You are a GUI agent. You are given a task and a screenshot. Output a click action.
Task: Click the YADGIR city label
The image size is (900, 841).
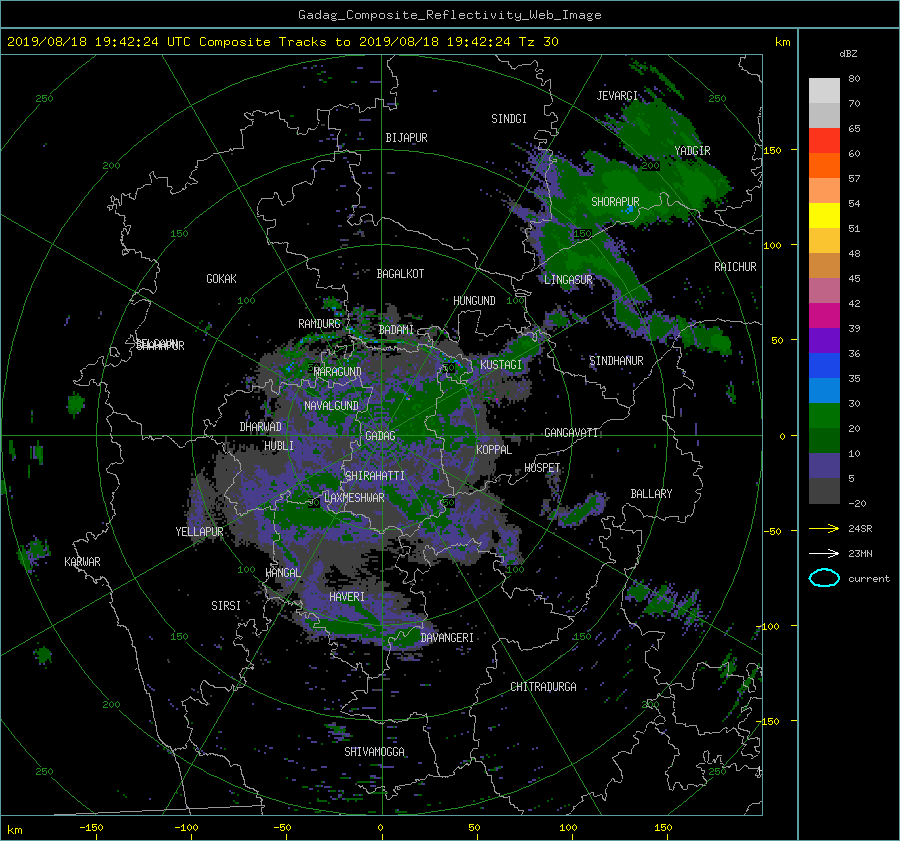[x=692, y=151]
